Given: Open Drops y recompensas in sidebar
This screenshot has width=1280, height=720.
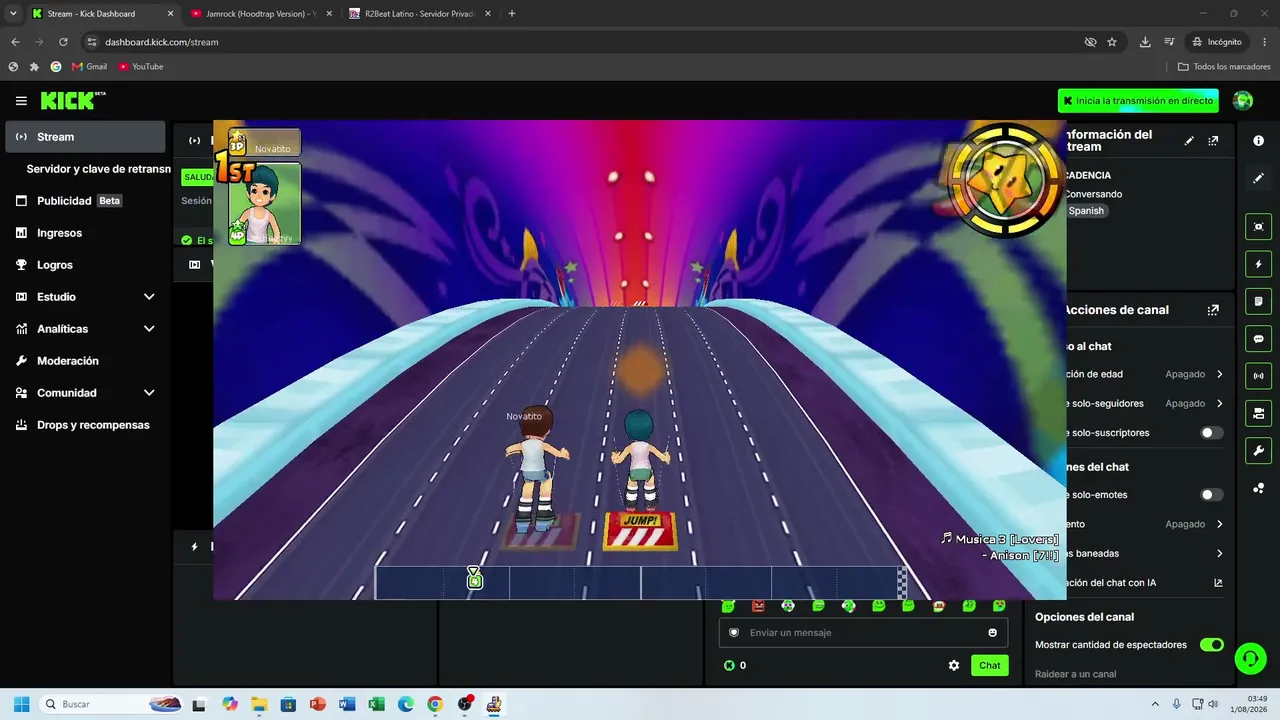Looking at the screenshot, I should (85, 425).
